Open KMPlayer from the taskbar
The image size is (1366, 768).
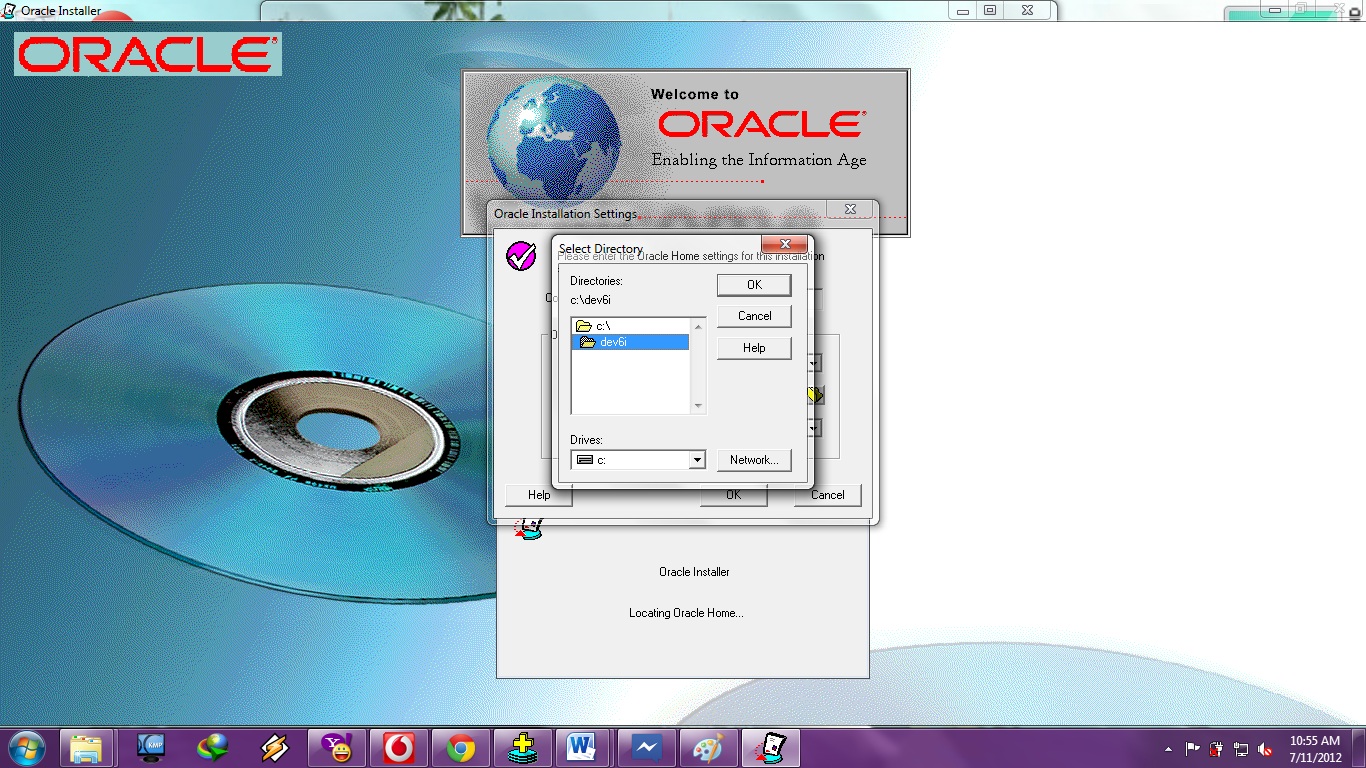click(151, 748)
